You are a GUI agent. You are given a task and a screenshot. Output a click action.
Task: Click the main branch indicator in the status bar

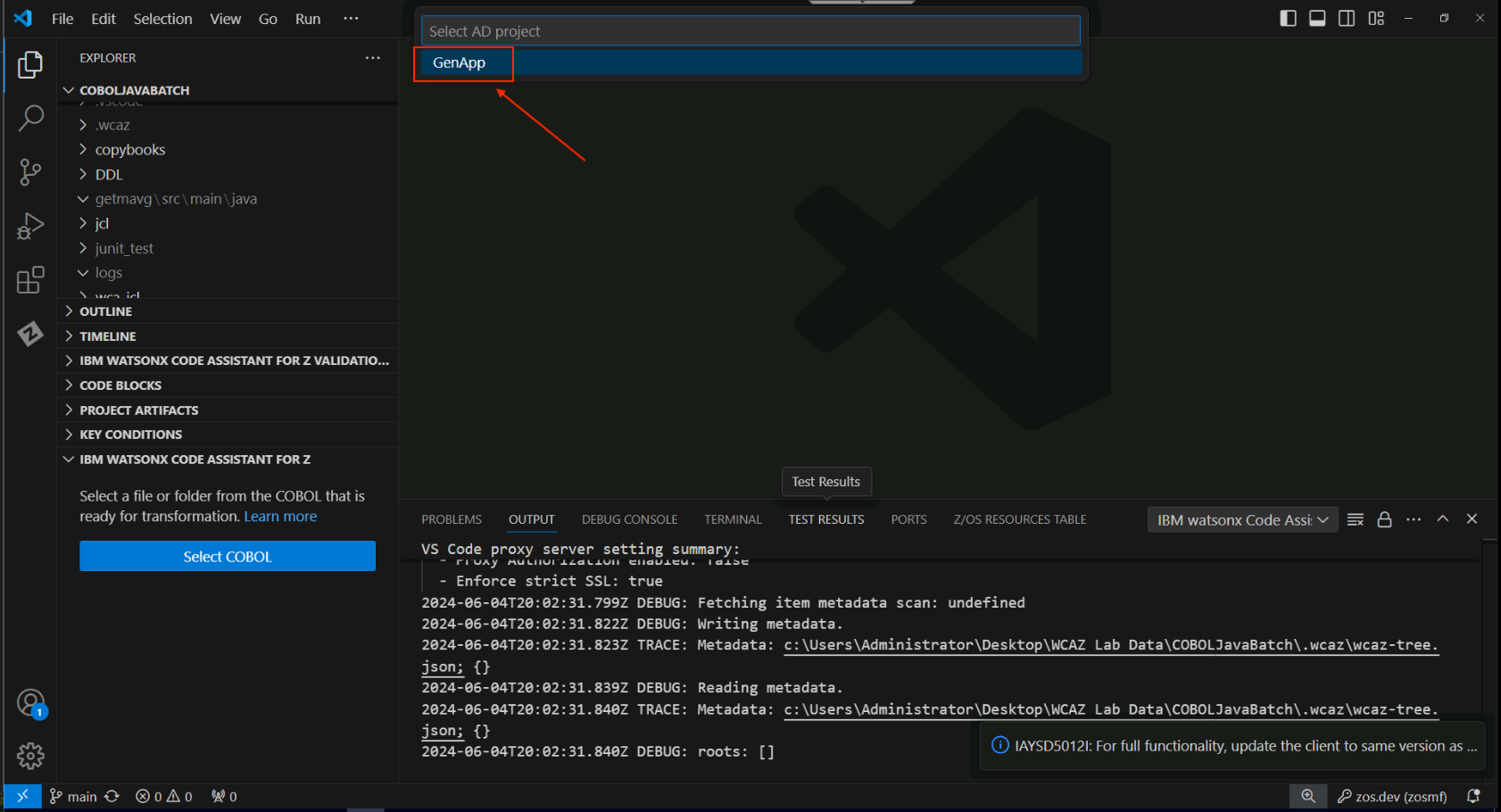pos(73,796)
